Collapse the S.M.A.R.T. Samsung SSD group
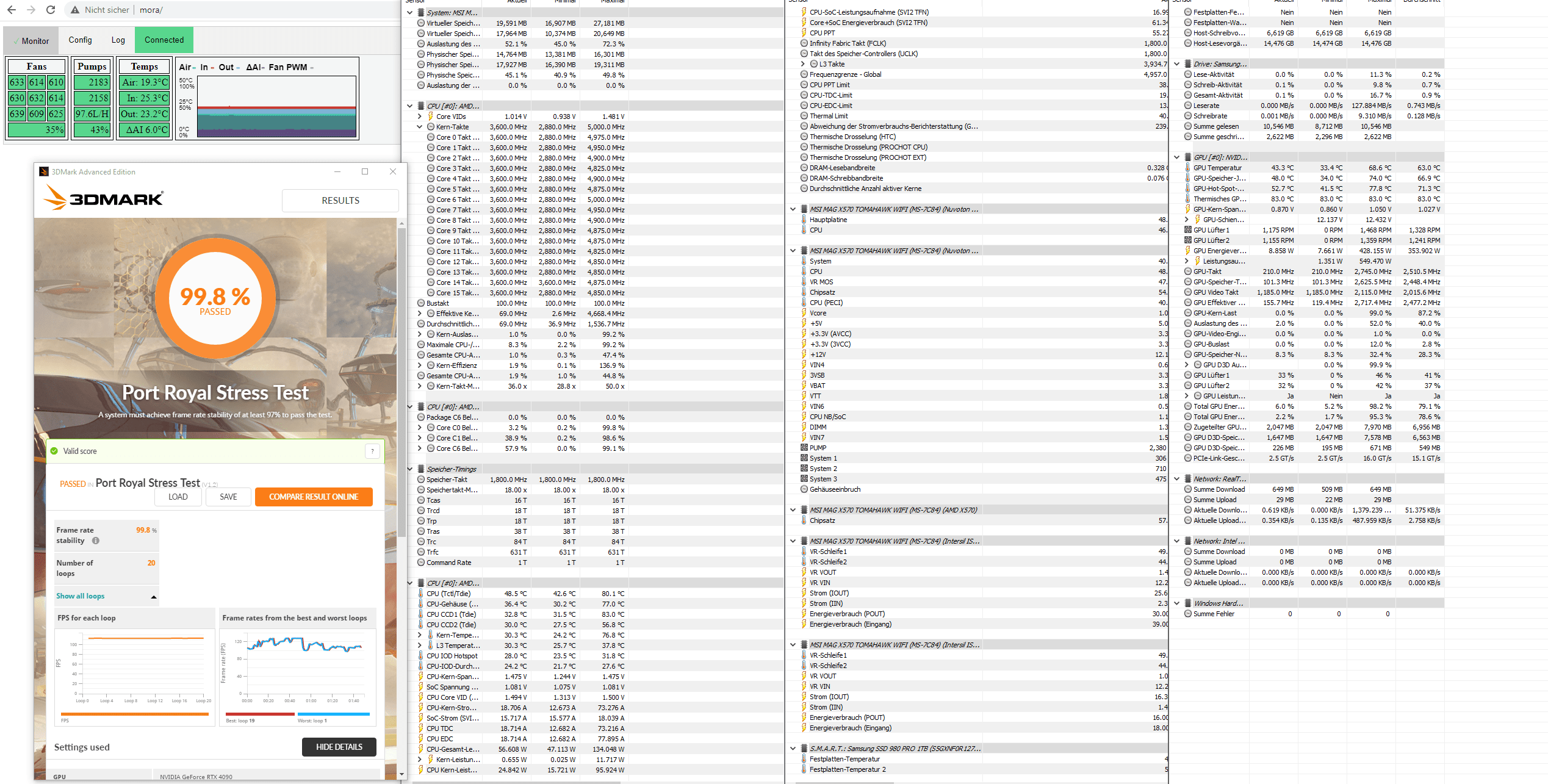This screenshot has height=784, width=1548. click(793, 749)
